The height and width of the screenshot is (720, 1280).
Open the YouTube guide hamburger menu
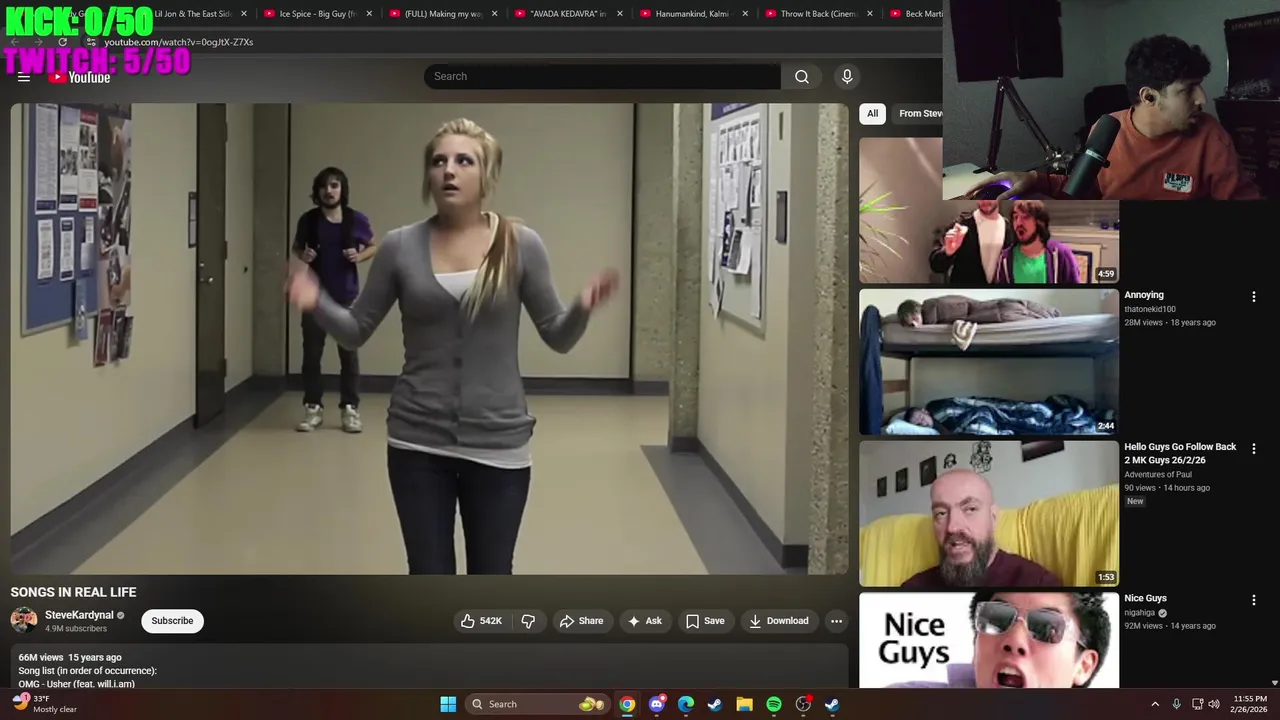coord(24,77)
